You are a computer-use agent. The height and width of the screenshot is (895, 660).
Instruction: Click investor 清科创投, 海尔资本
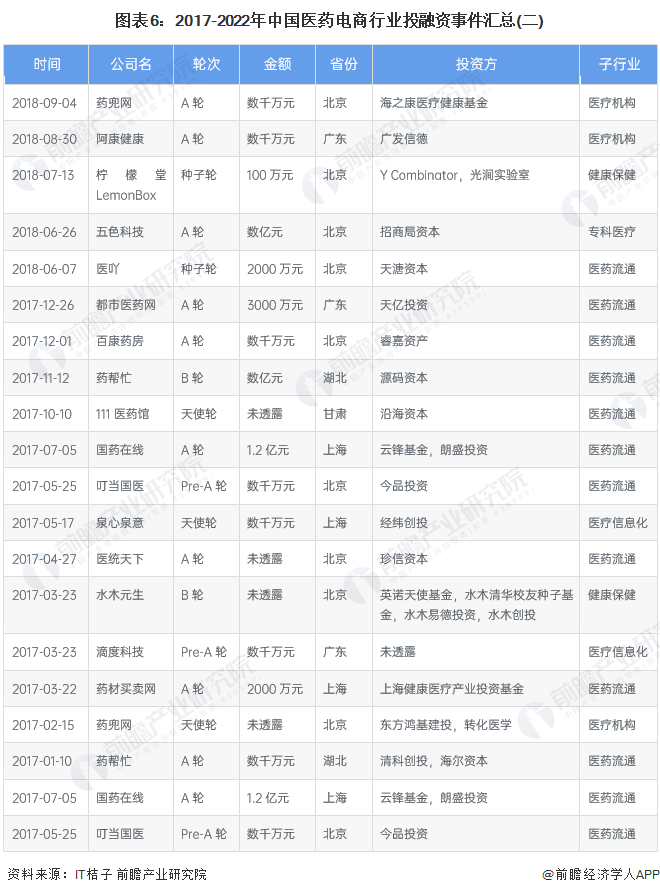(x=434, y=761)
